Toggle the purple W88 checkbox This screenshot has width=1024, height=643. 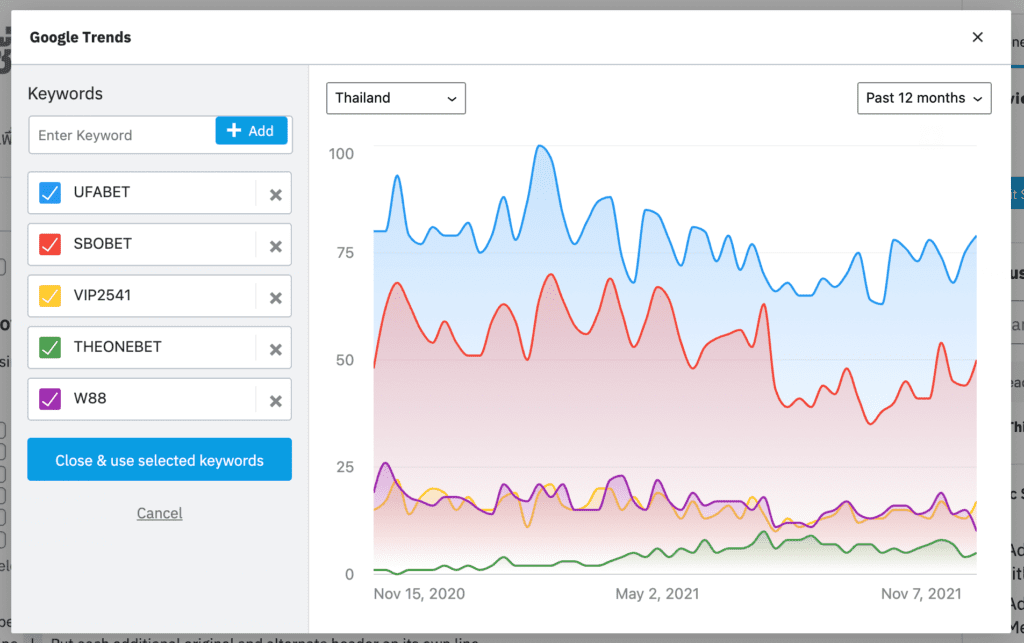coord(50,399)
